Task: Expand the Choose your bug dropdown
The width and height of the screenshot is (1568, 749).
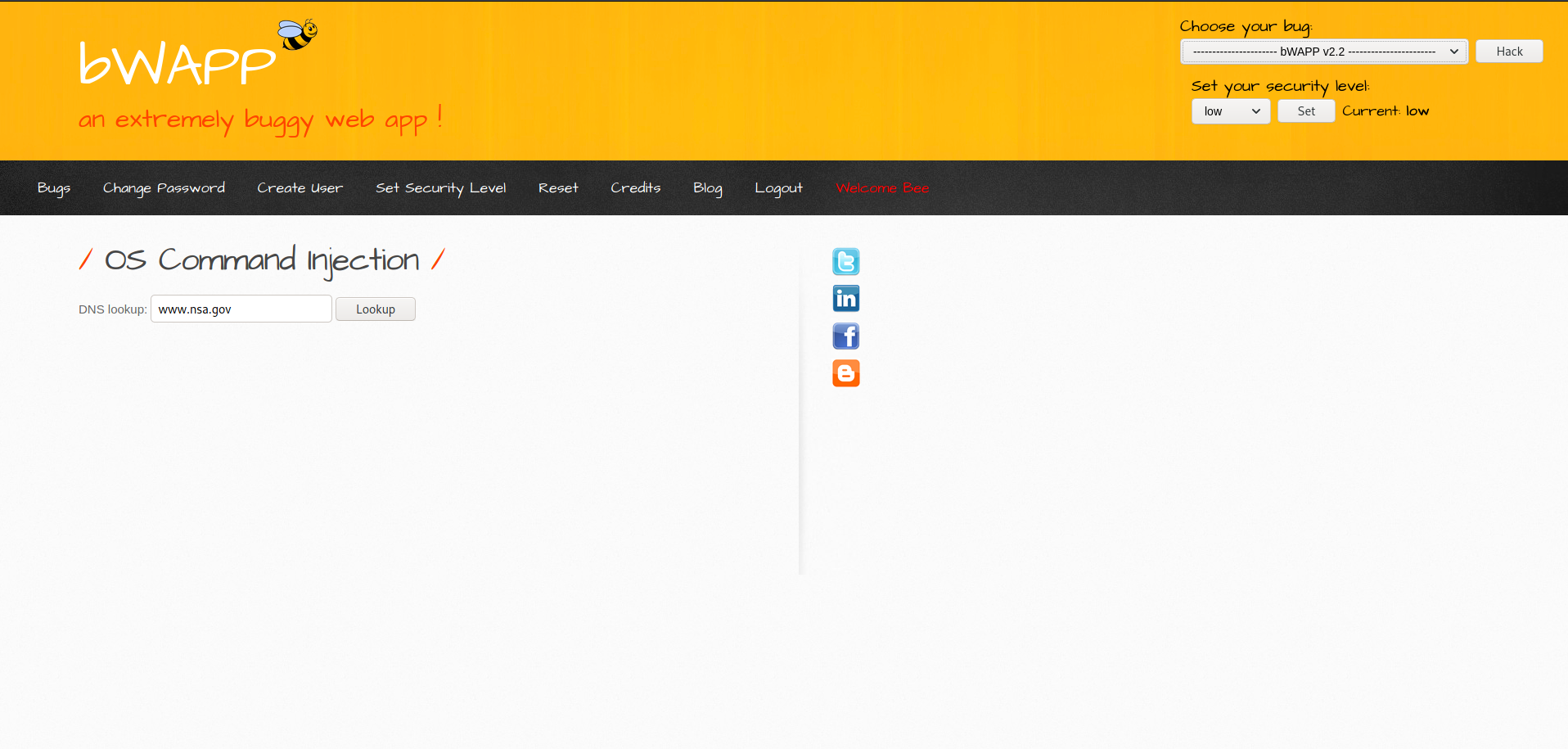Action: coord(1323,52)
